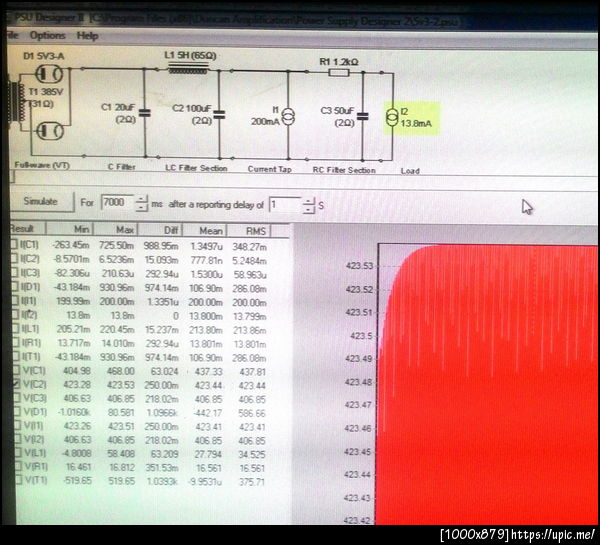Click the Diff column header
Image resolution: width=600 pixels, height=545 pixels.
point(160,230)
